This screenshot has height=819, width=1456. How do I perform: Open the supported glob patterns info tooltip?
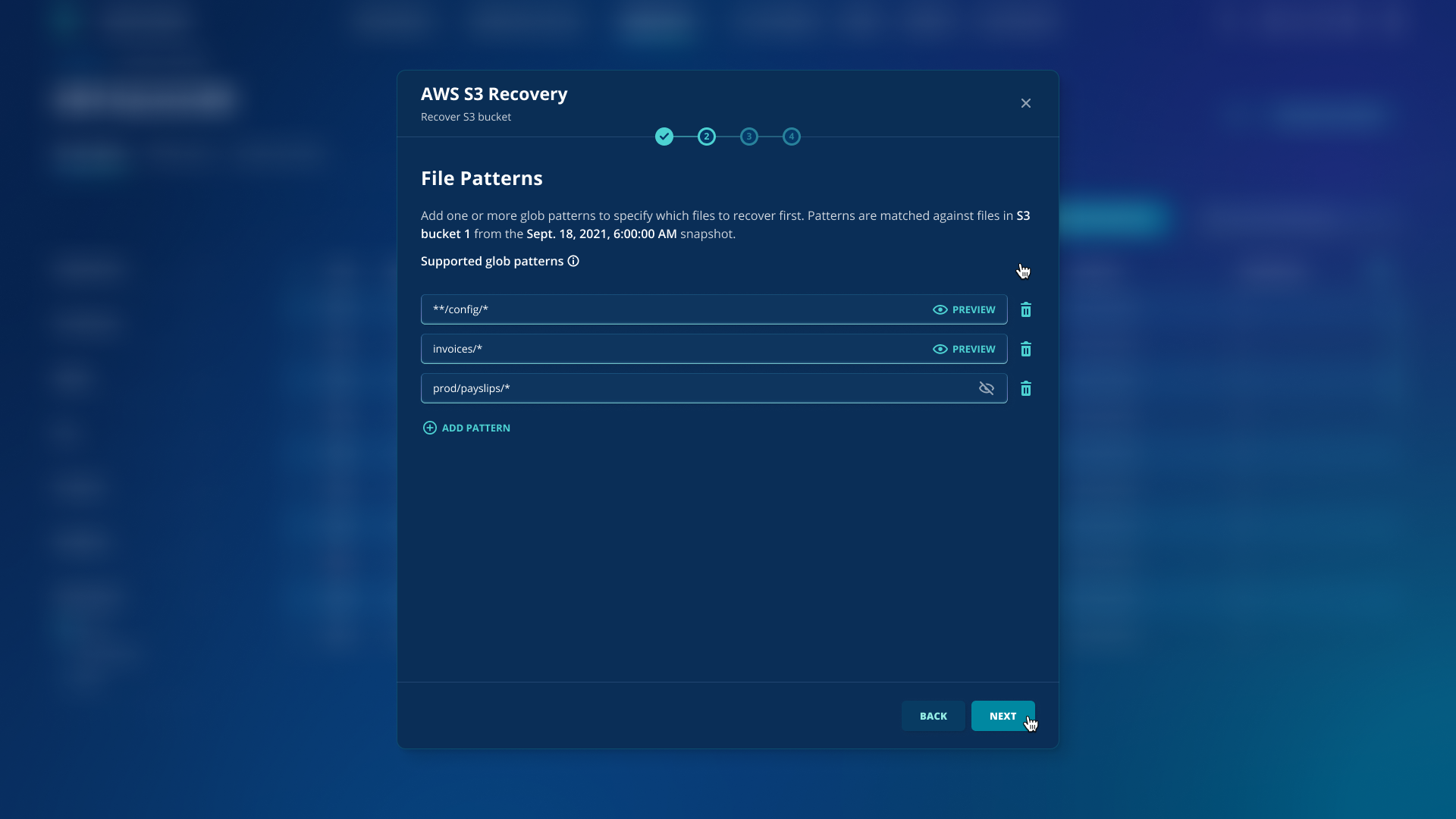pyautogui.click(x=573, y=261)
